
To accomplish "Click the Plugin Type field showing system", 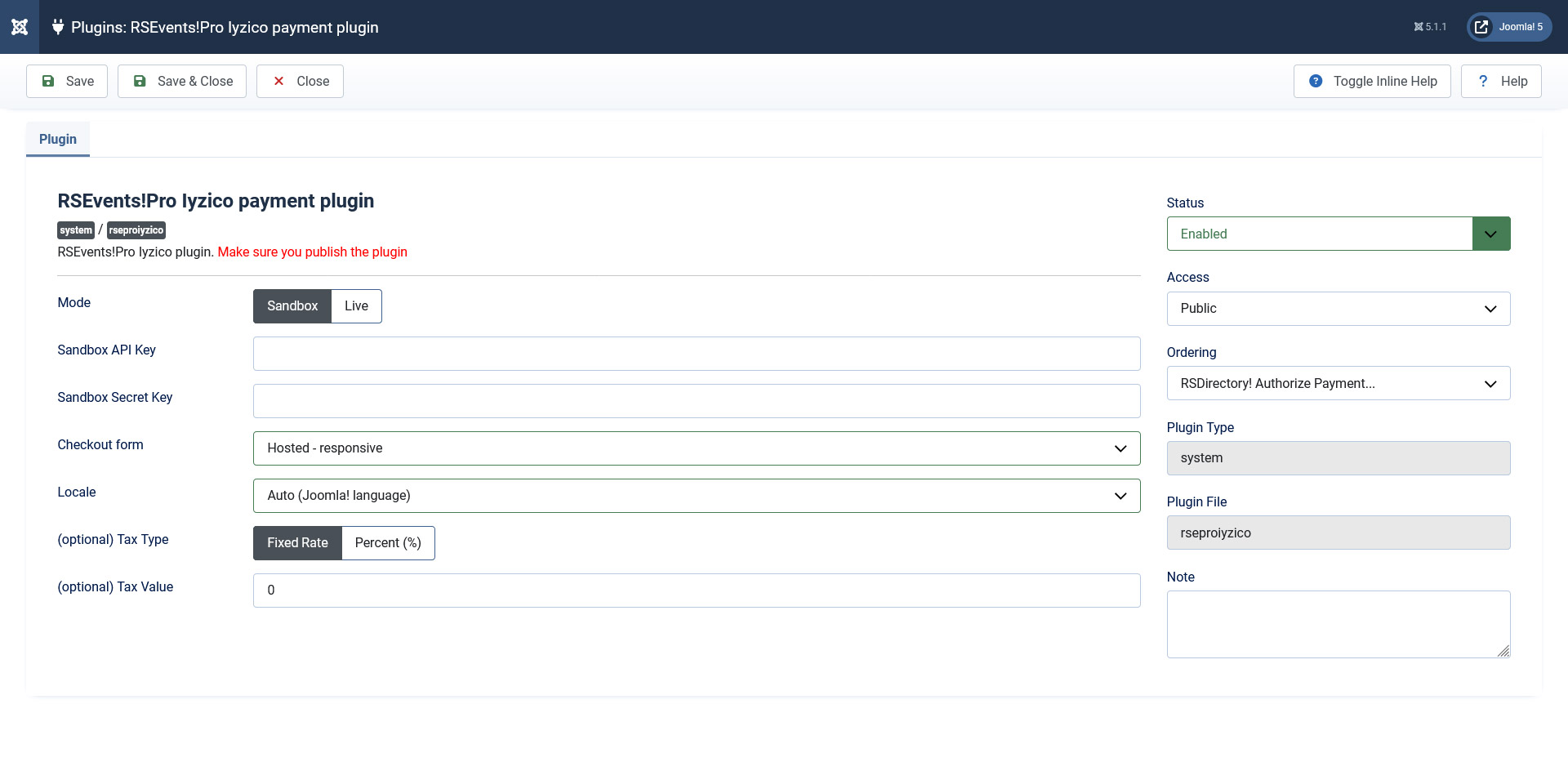I will coord(1339,458).
